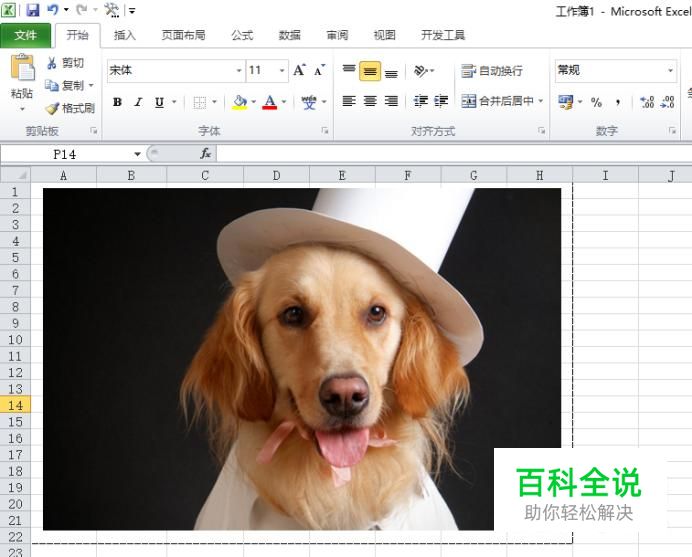The height and width of the screenshot is (557, 692).
Task: Toggle center text alignment
Action: pos(370,102)
